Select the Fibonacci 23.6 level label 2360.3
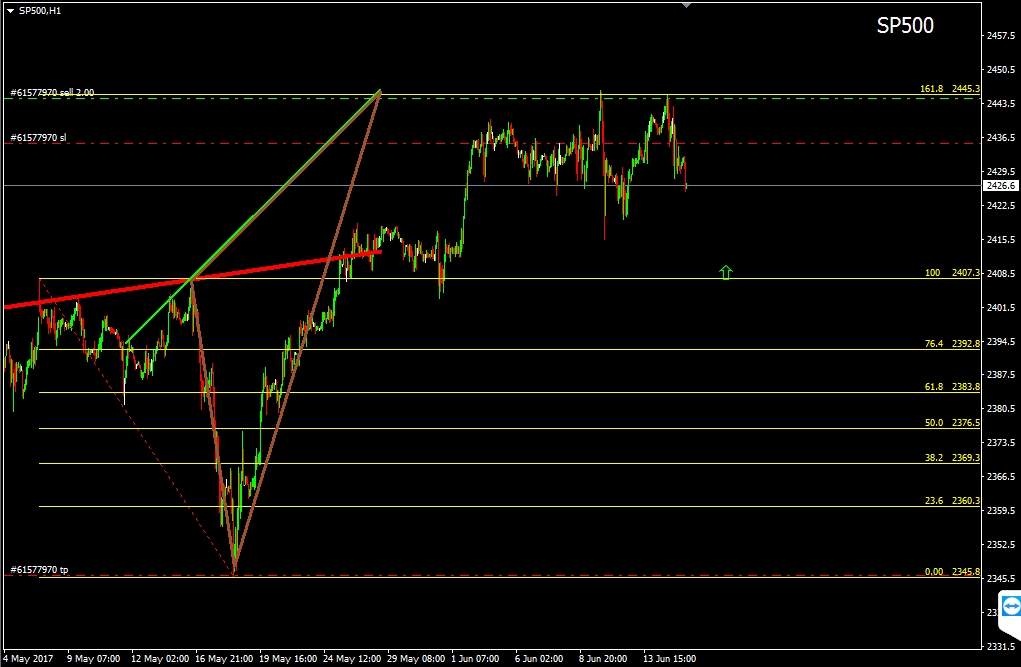 click(x=952, y=501)
